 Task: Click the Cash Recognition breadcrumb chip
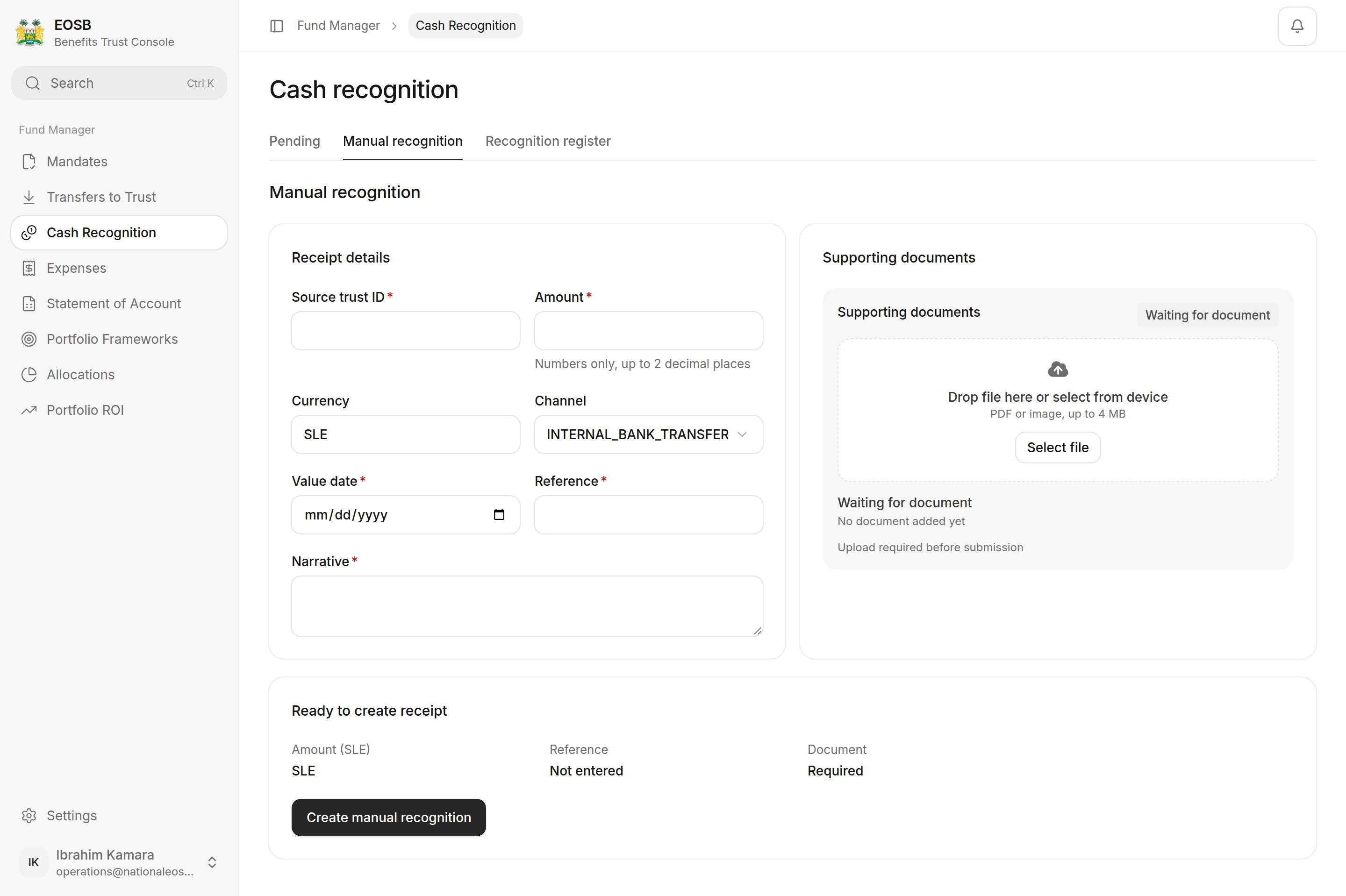coord(465,26)
